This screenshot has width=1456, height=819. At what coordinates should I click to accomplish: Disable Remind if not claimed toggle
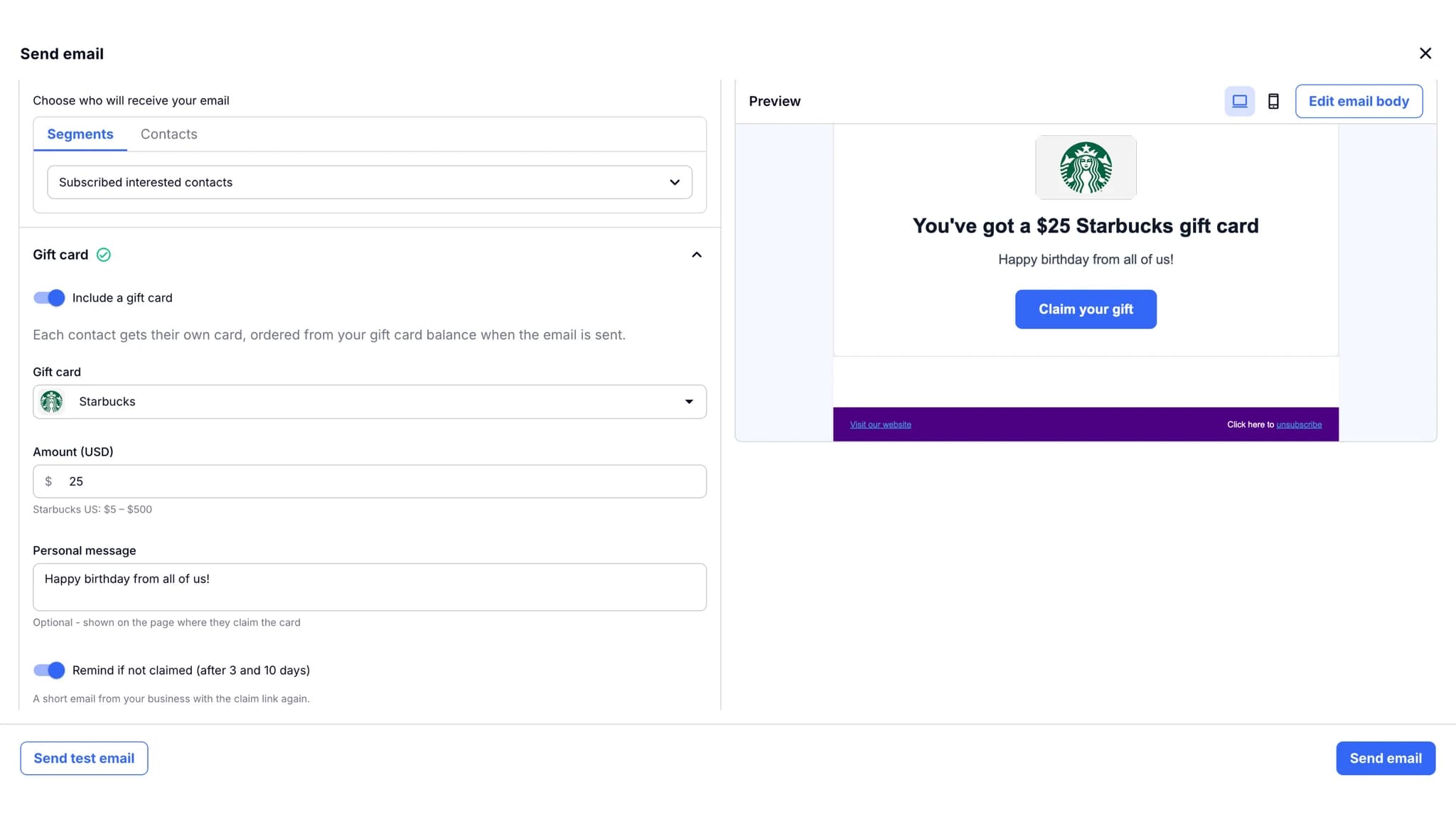pyautogui.click(x=49, y=670)
